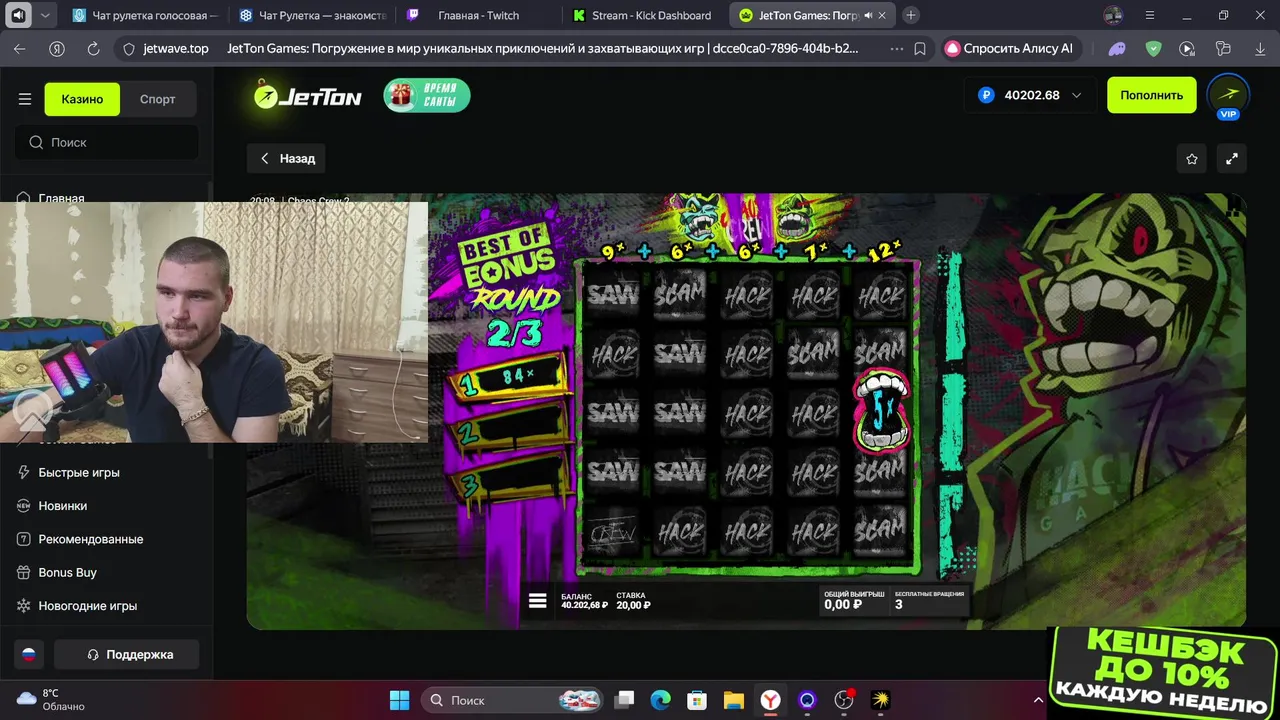This screenshot has width=1280, height=720.
Task: Open Microsoft Store from taskbar
Action: click(697, 701)
